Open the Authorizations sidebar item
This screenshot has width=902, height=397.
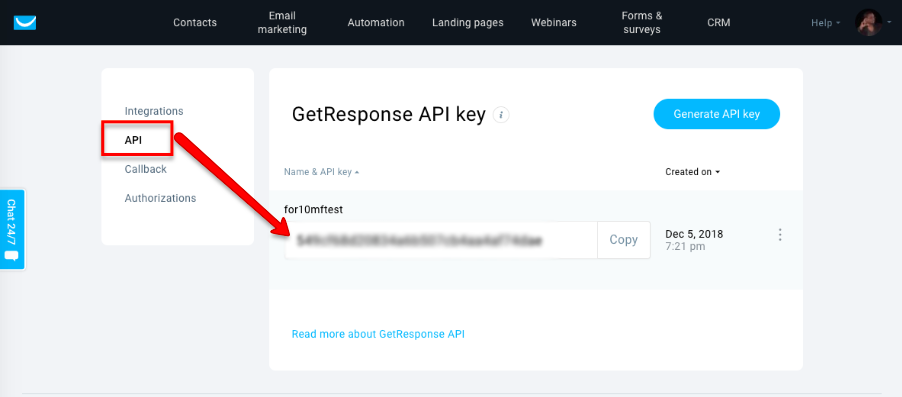click(160, 198)
